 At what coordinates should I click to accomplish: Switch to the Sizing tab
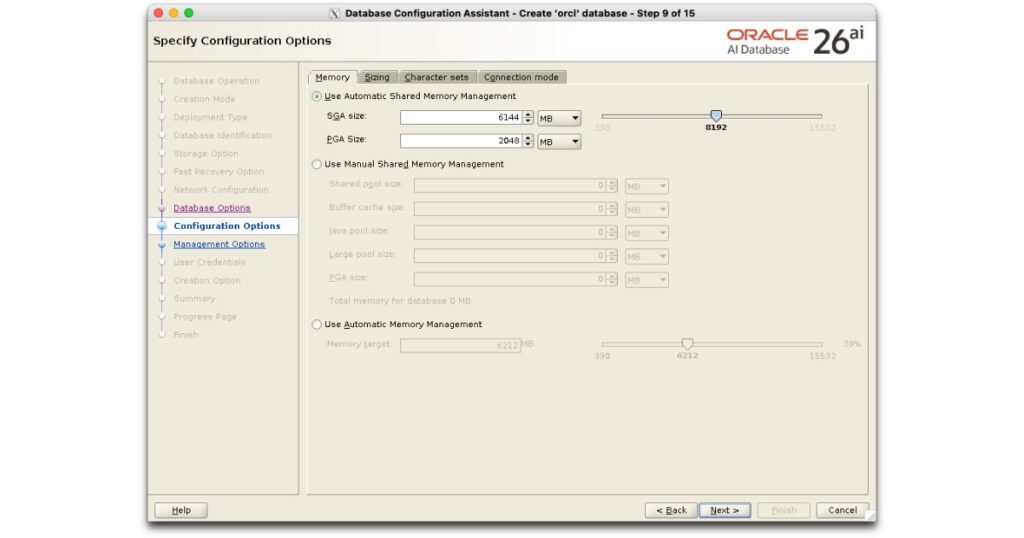click(x=377, y=77)
